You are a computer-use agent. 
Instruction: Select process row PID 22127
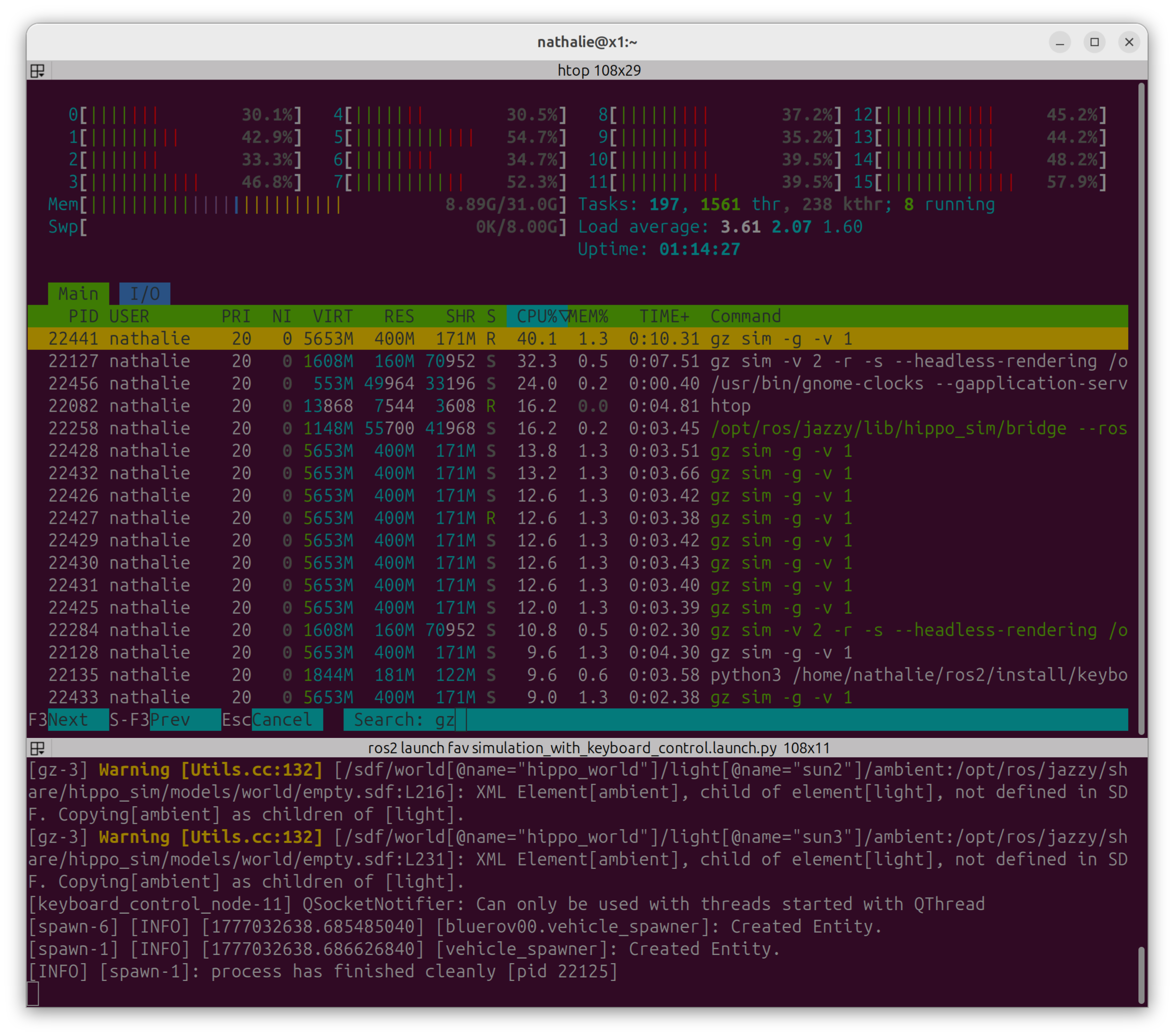(x=578, y=361)
